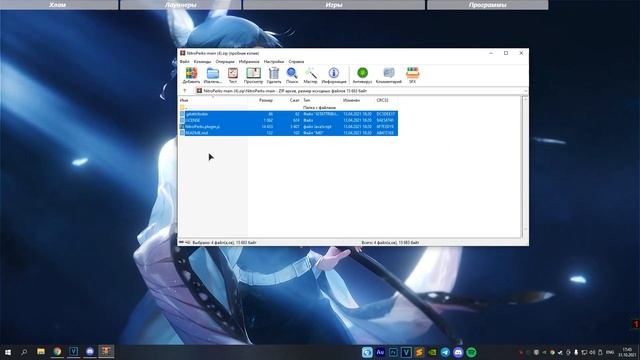Open the clock and date in the tray
This screenshot has height=360, width=640.
pyautogui.click(x=627, y=352)
